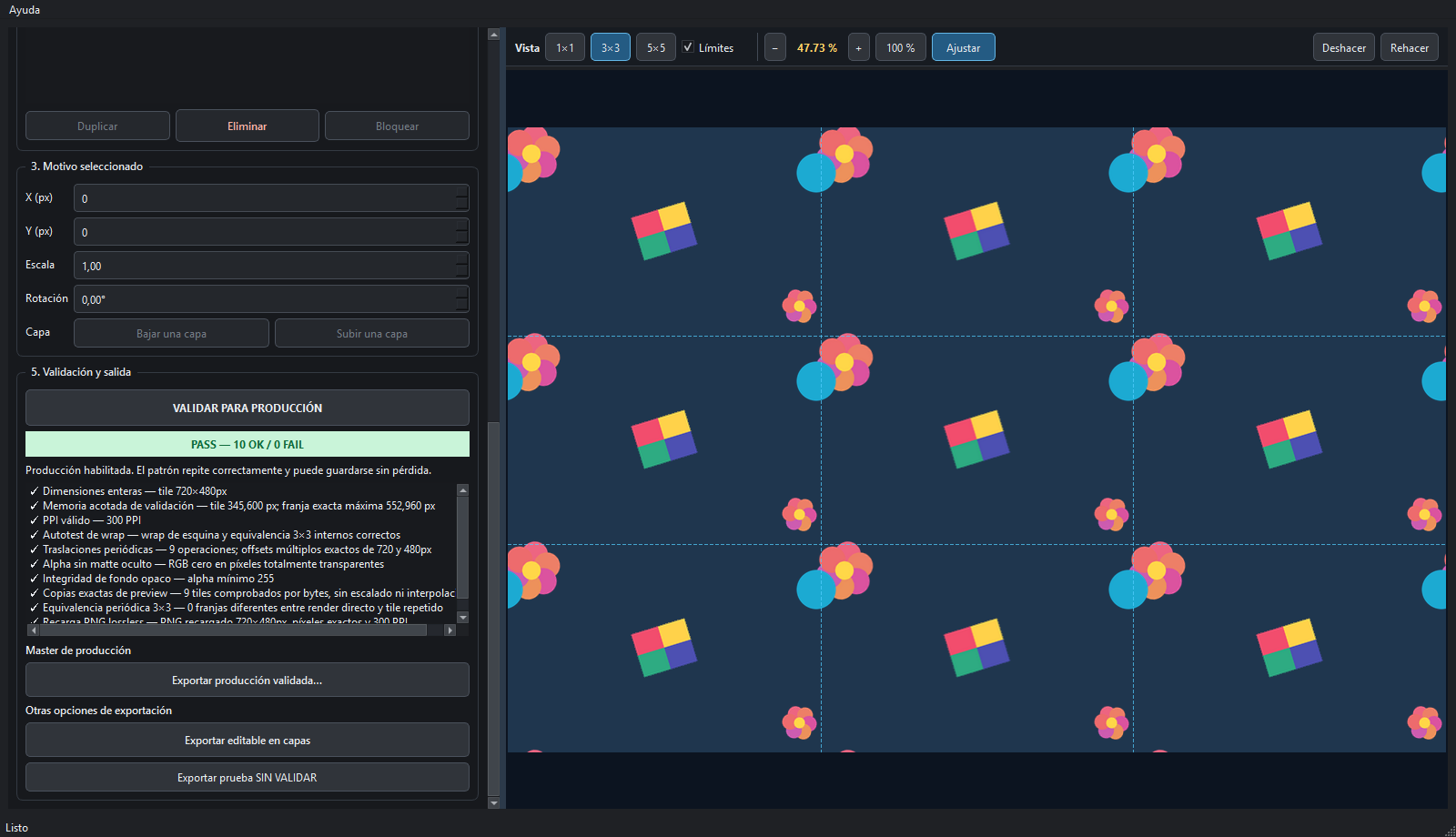Select the 'Equivalencia periódica 3×3' row

[241, 608]
